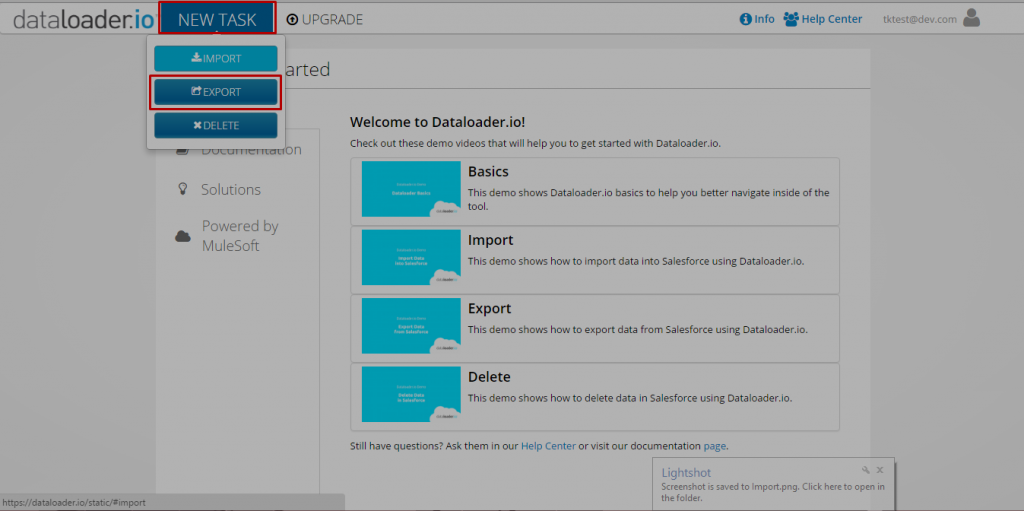Click the upgrade arrow circle icon
Image resolution: width=1024 pixels, height=511 pixels.
292,20
